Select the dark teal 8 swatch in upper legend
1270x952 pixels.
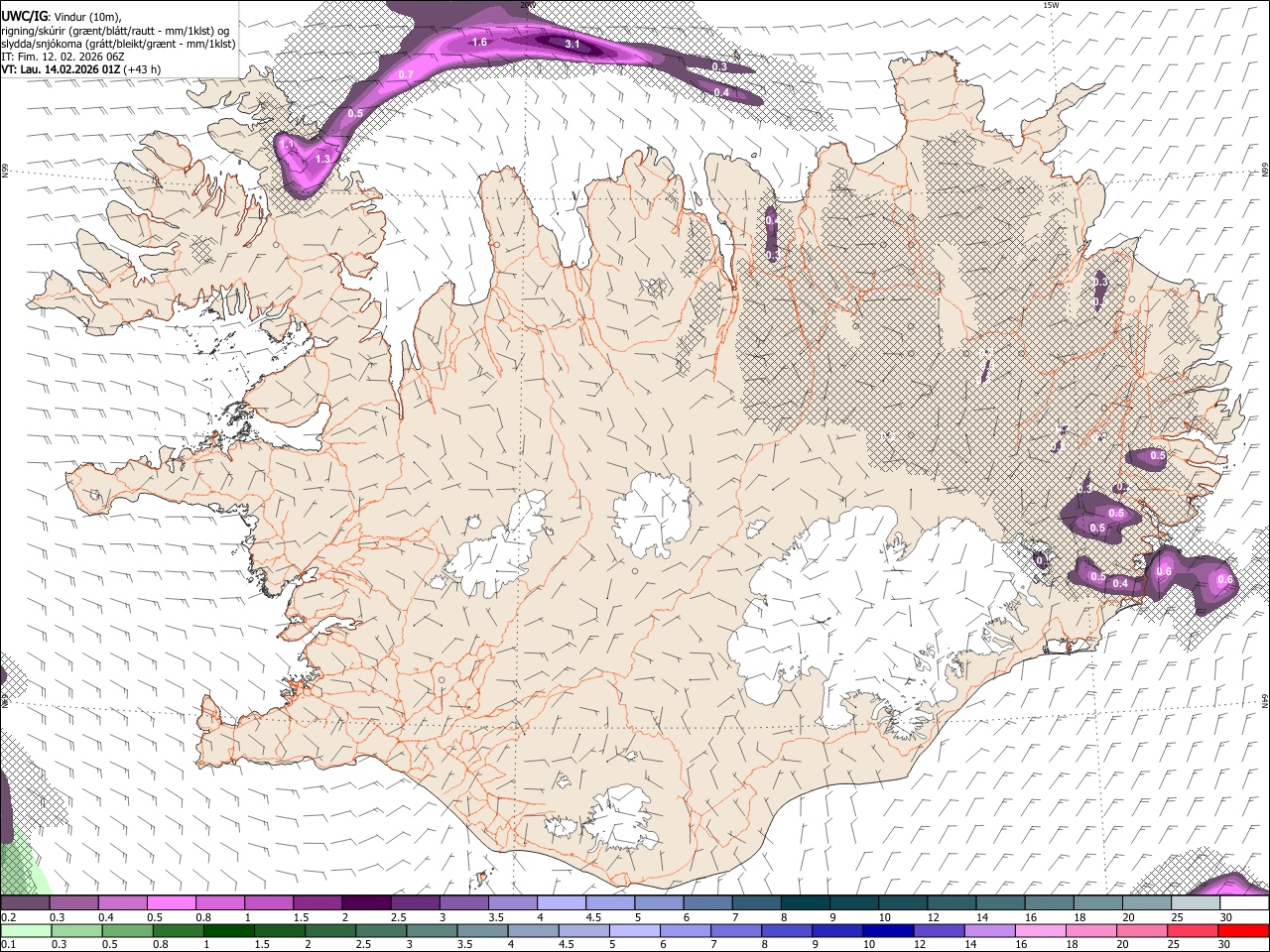[x=805, y=903]
